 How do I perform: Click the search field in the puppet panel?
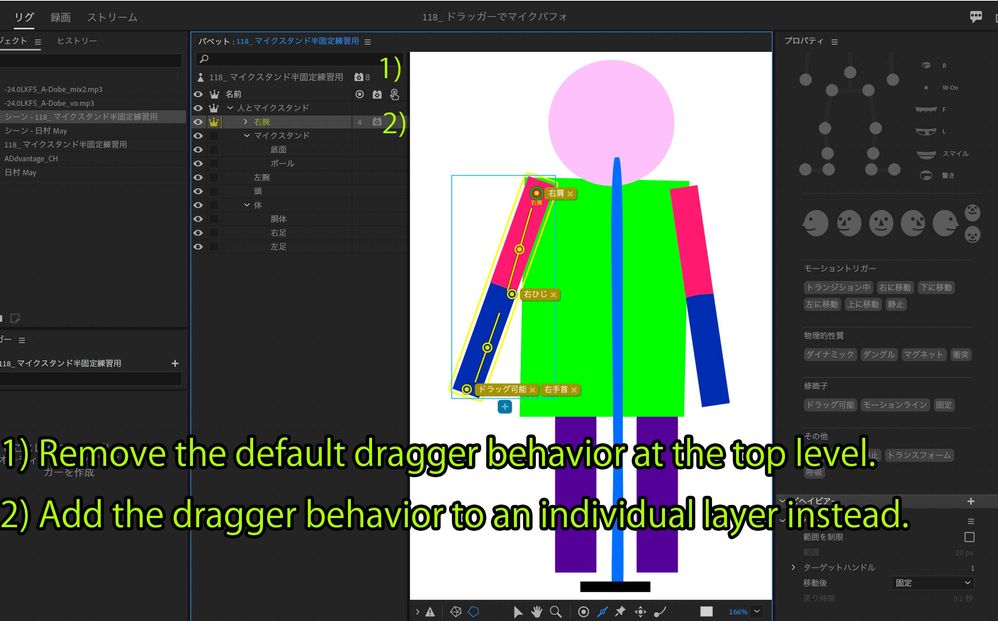click(x=290, y=59)
